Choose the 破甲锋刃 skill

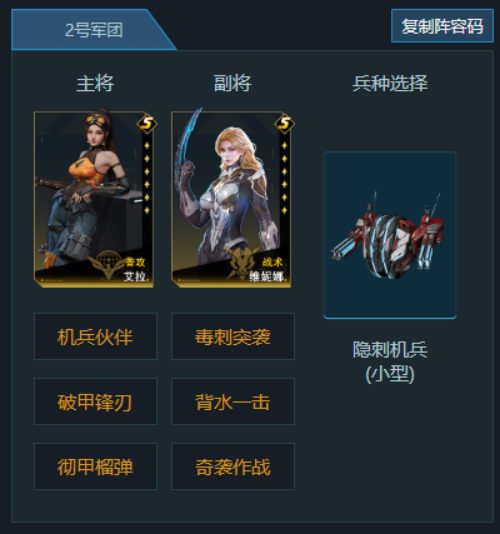(x=95, y=402)
